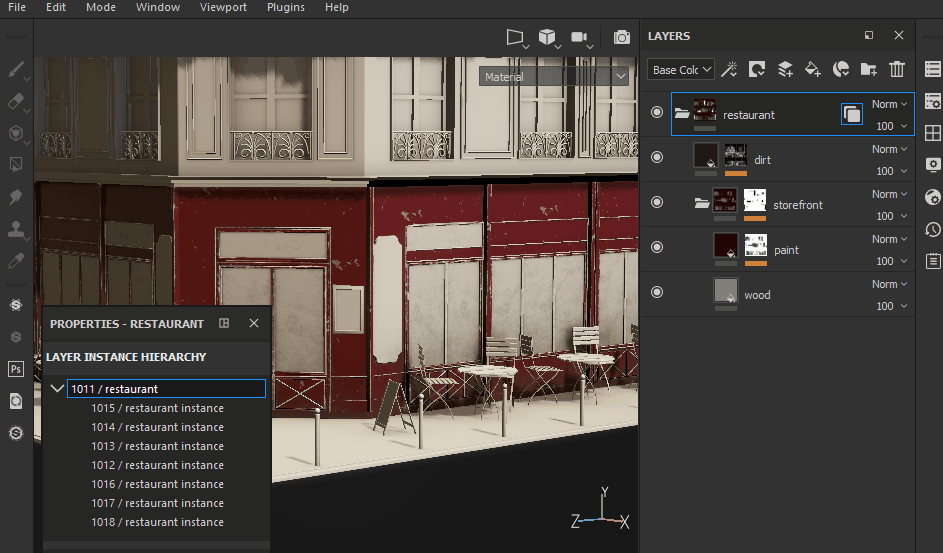Open the Display Settings monitor icon

pos(933,165)
